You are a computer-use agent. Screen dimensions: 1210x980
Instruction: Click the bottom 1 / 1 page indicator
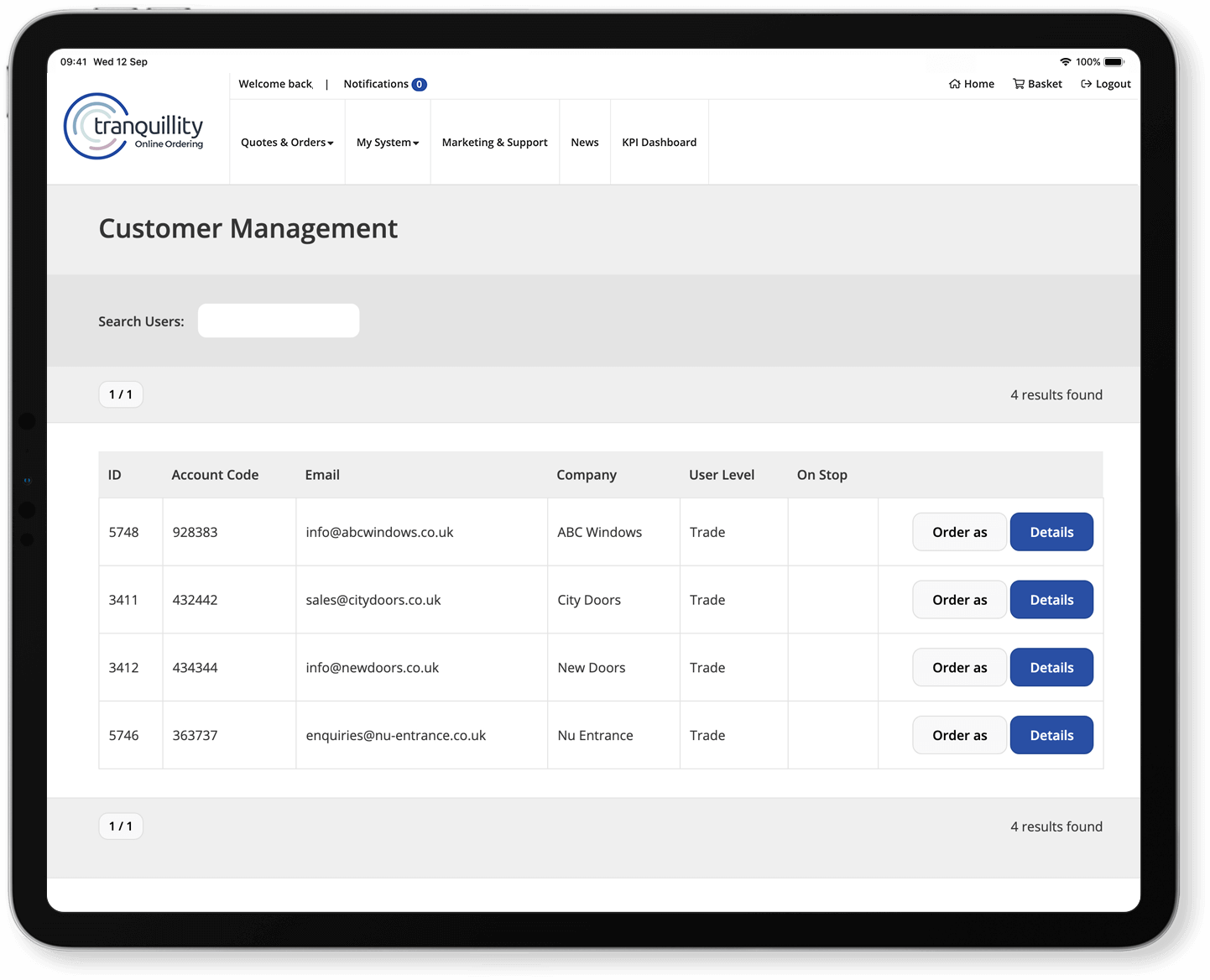pos(121,826)
